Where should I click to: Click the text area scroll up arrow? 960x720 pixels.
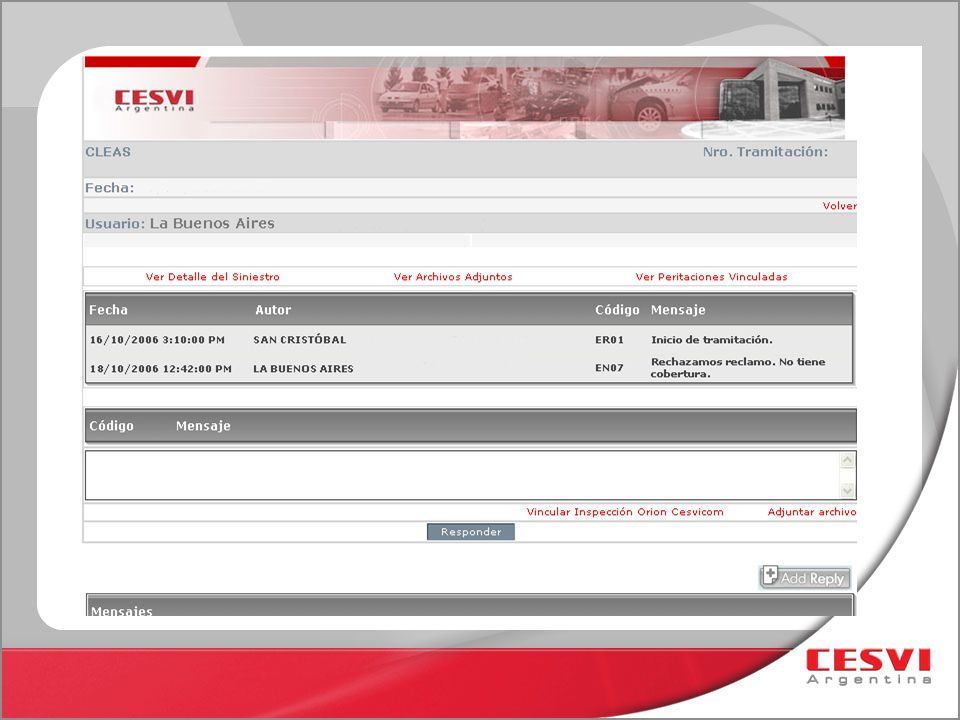click(847, 460)
